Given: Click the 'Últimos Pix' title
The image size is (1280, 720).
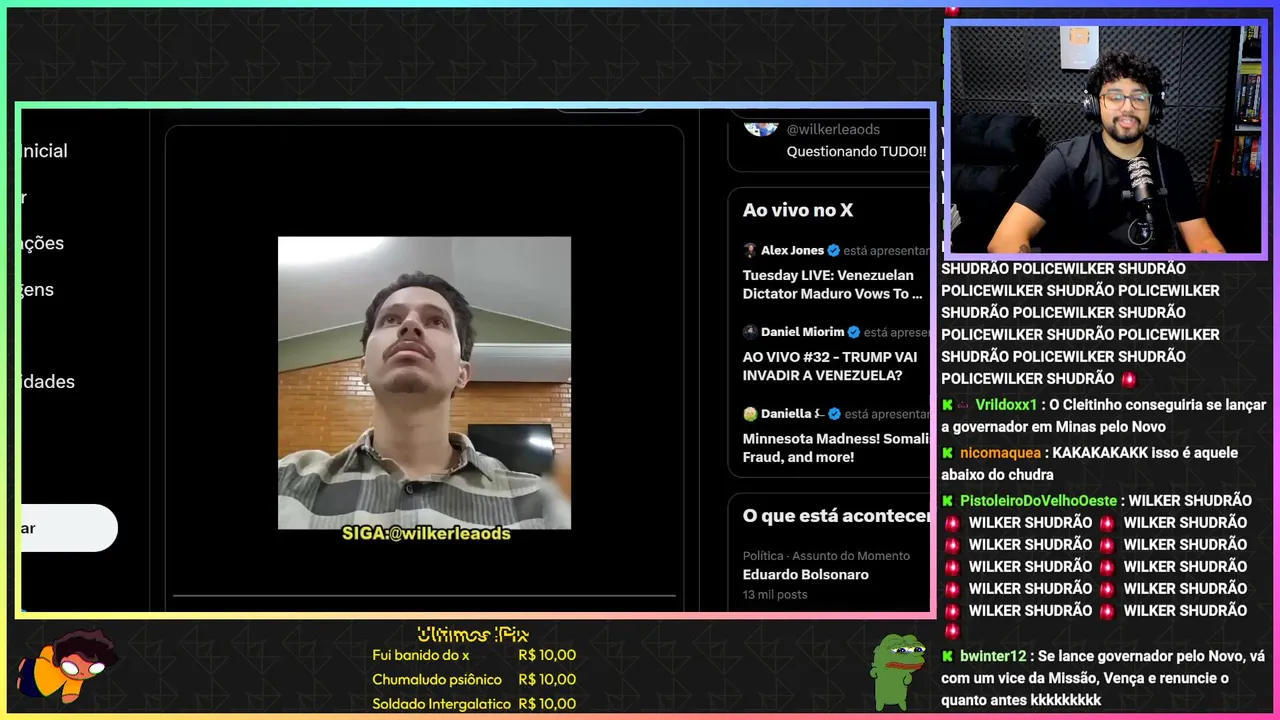Looking at the screenshot, I should click(473, 634).
